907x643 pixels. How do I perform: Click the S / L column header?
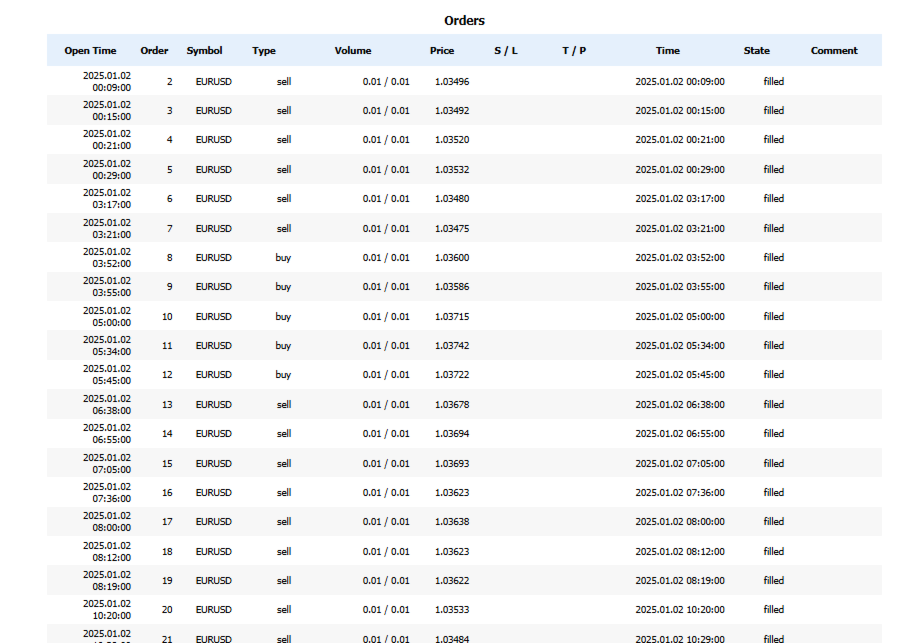[506, 50]
